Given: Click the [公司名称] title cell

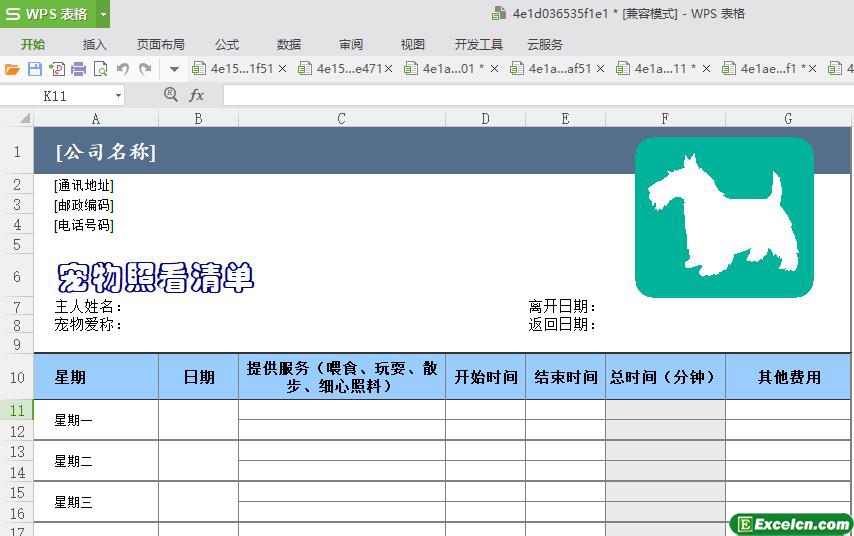Looking at the screenshot, I should coord(106,151).
